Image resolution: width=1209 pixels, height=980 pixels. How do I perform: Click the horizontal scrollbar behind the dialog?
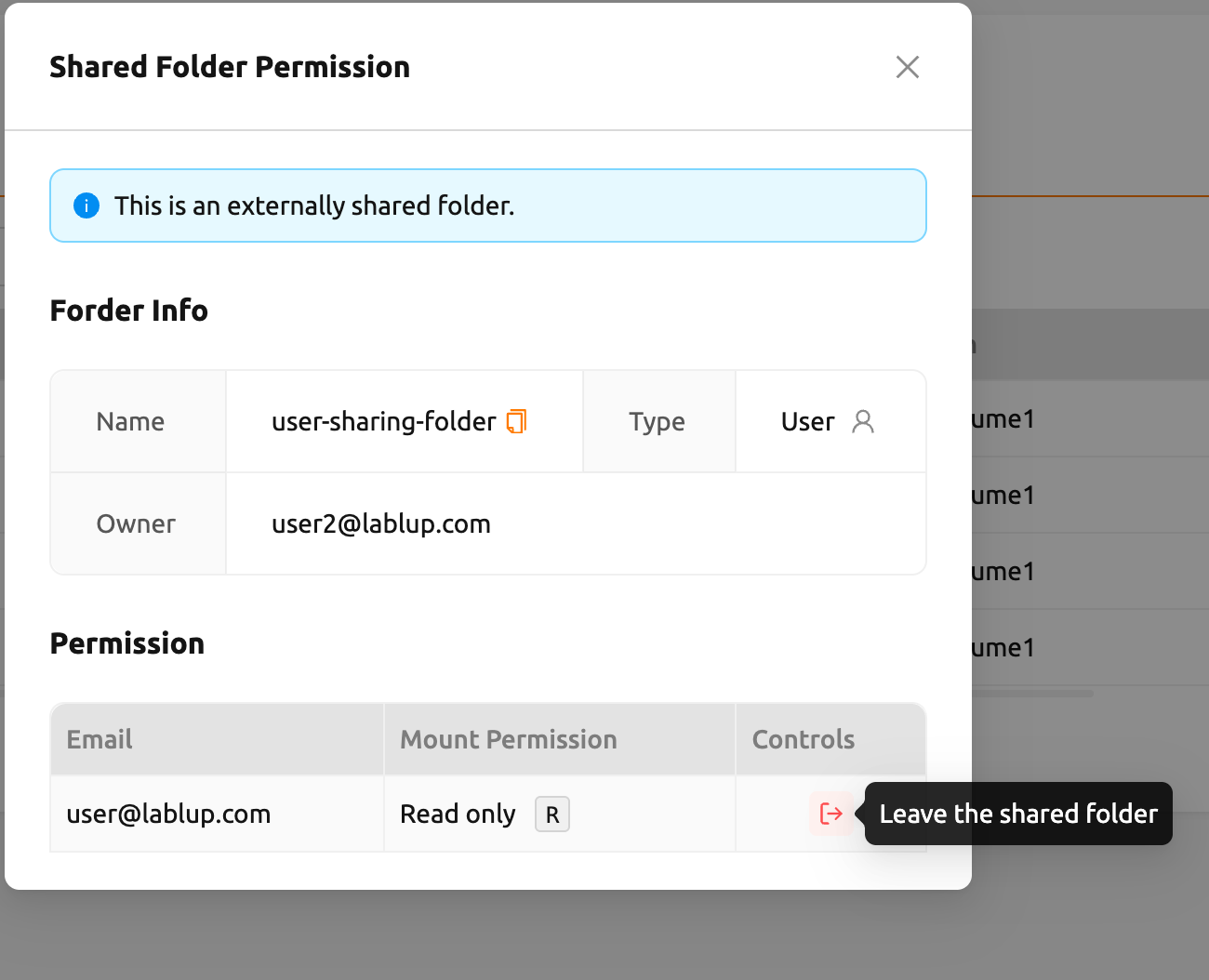[1032, 693]
